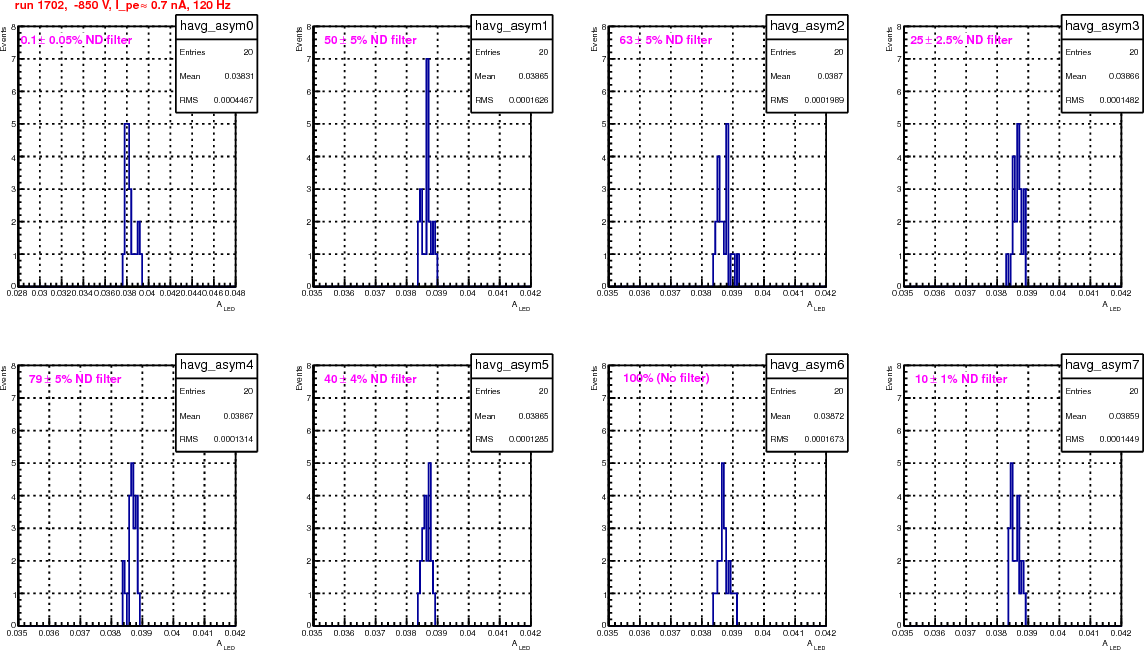Screen dimensions: 1144x650
Task: Click the 10 ± 1% ND filter label
Action: [x=961, y=379]
